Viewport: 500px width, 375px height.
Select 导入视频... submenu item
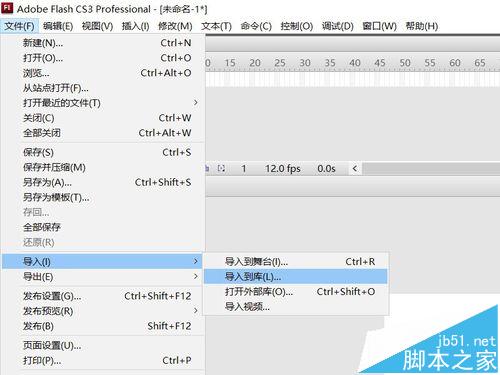point(296,307)
